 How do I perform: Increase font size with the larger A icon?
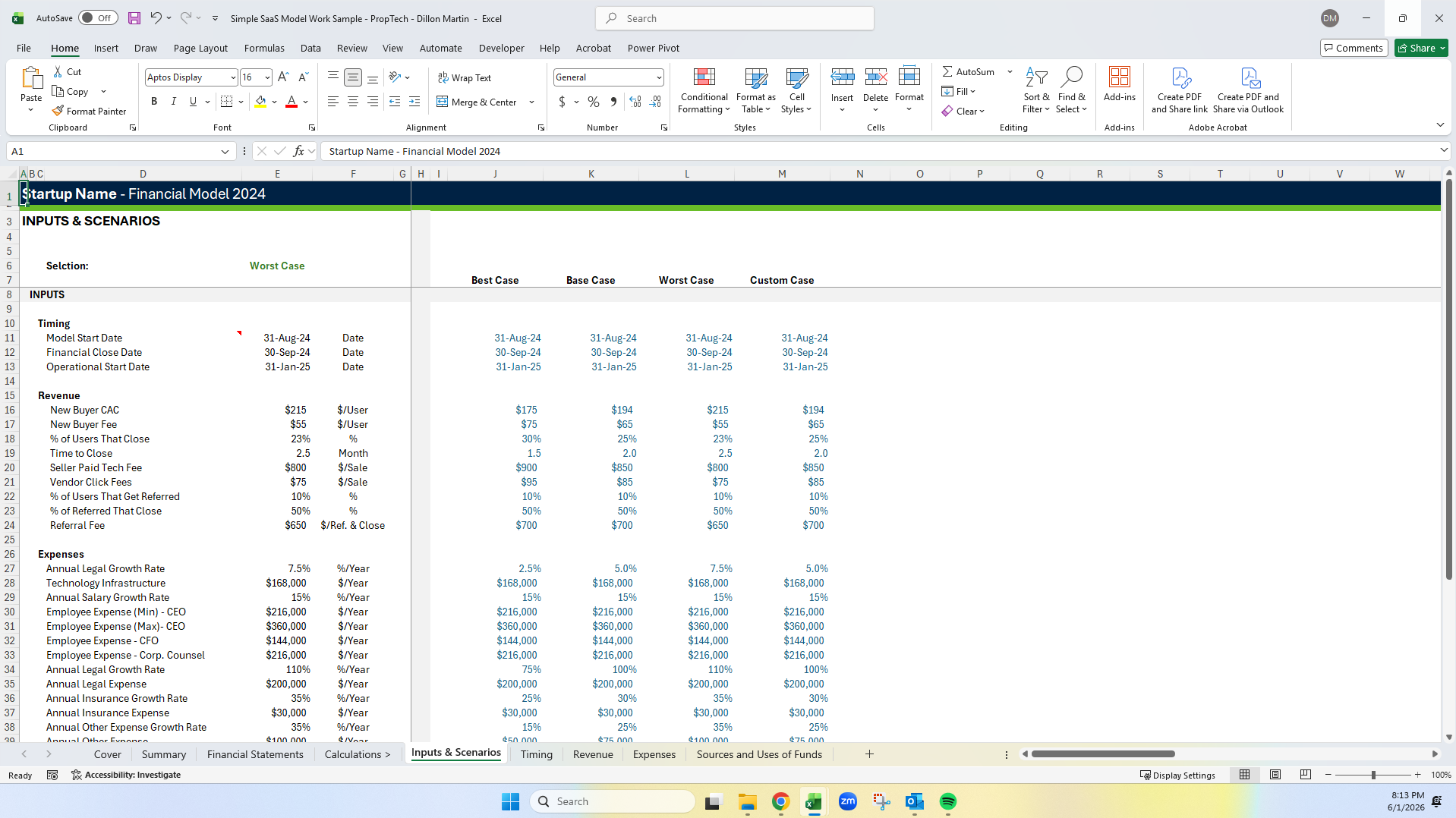pos(283,77)
